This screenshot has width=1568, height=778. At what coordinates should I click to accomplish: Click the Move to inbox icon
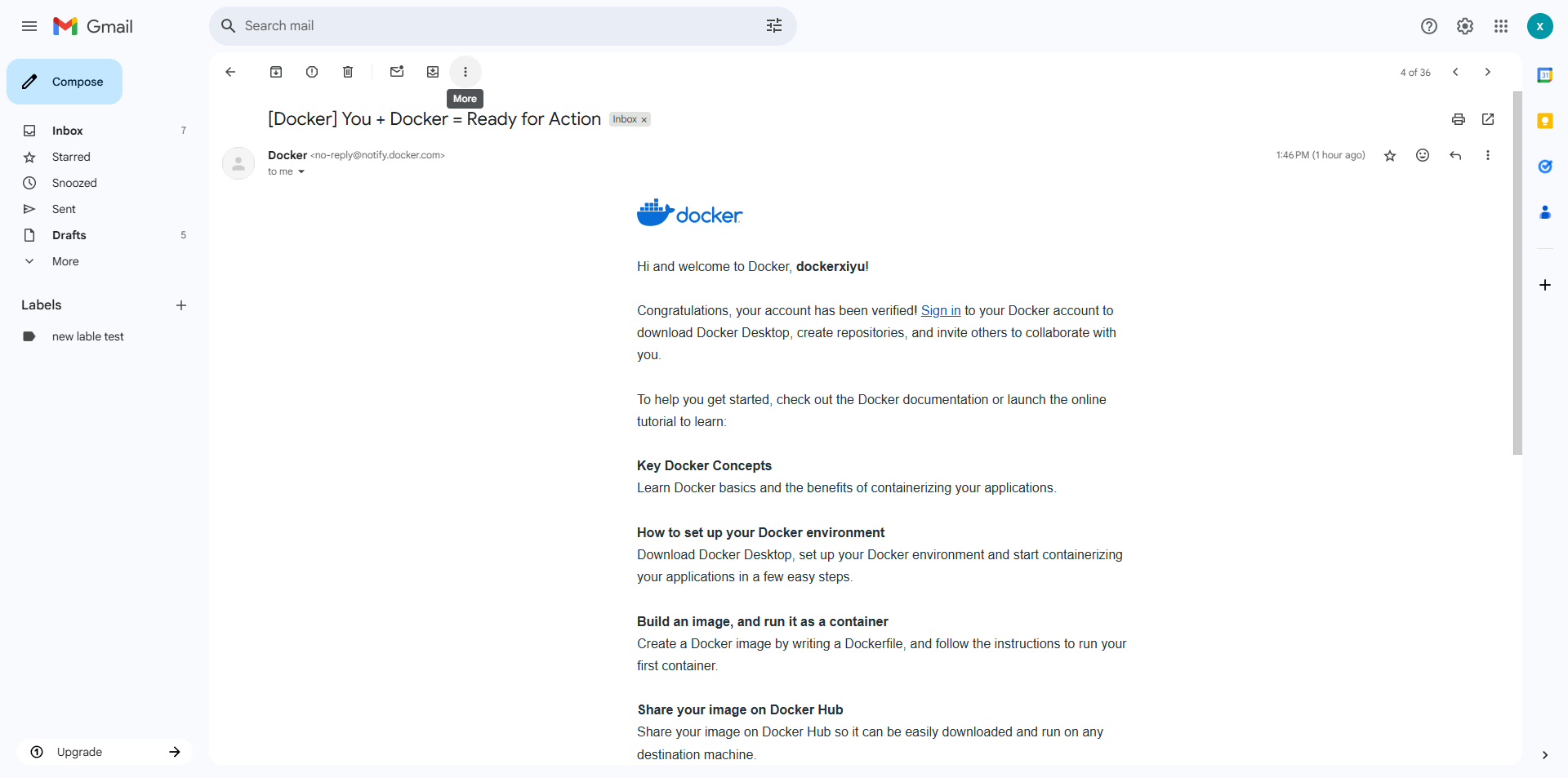(x=433, y=72)
